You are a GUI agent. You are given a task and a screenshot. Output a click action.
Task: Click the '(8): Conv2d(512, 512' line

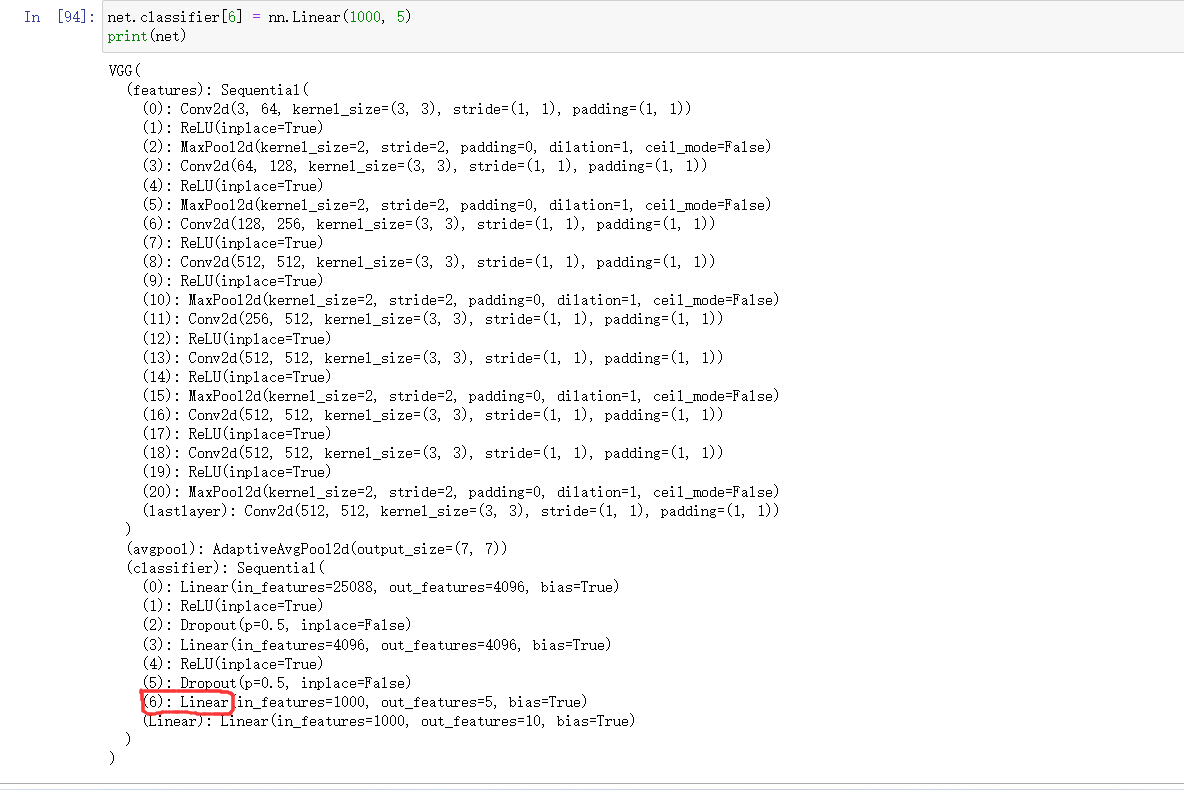point(429,262)
